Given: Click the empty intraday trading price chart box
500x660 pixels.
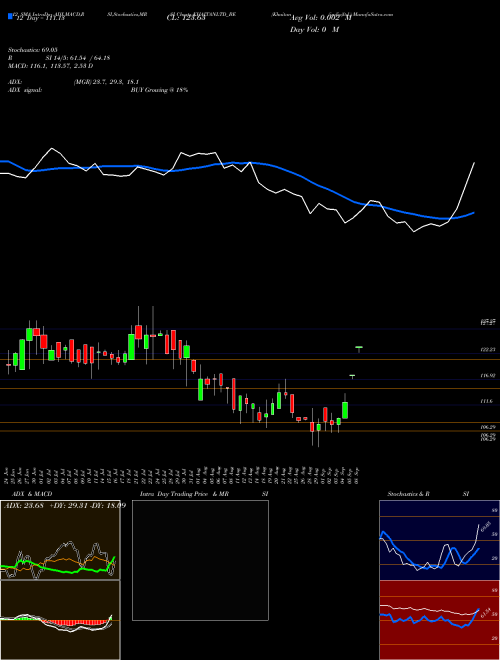Looking at the screenshot, I should coord(200,560).
